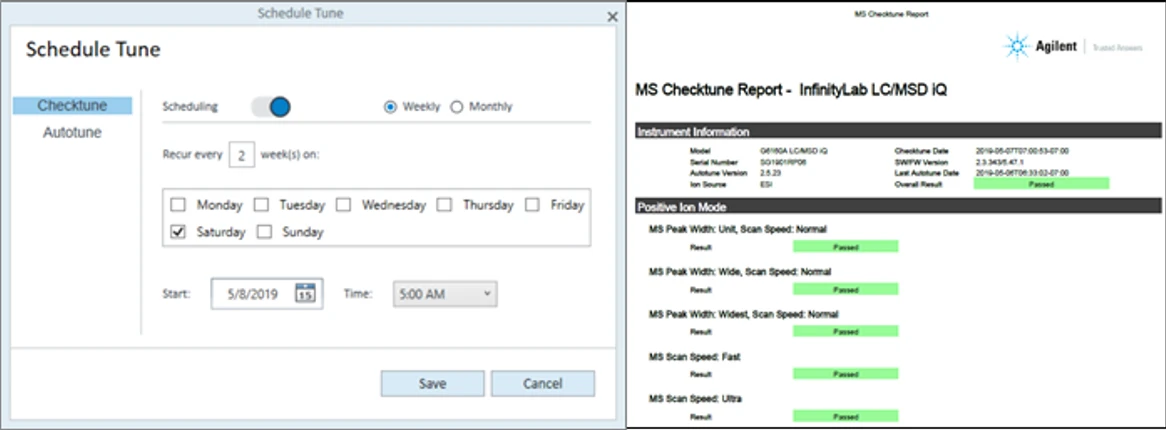Click the Schedule Tune heading text
The height and width of the screenshot is (430, 1166).
pyautogui.click(x=93, y=50)
